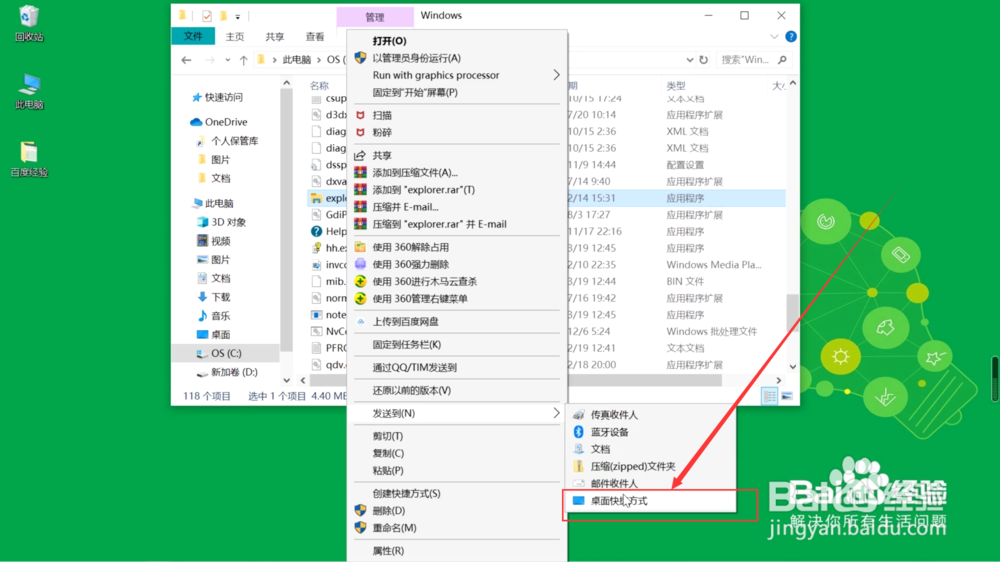The image size is (1000, 562).
Task: Choose 重命名(M) in context menu
Action: (x=457, y=528)
